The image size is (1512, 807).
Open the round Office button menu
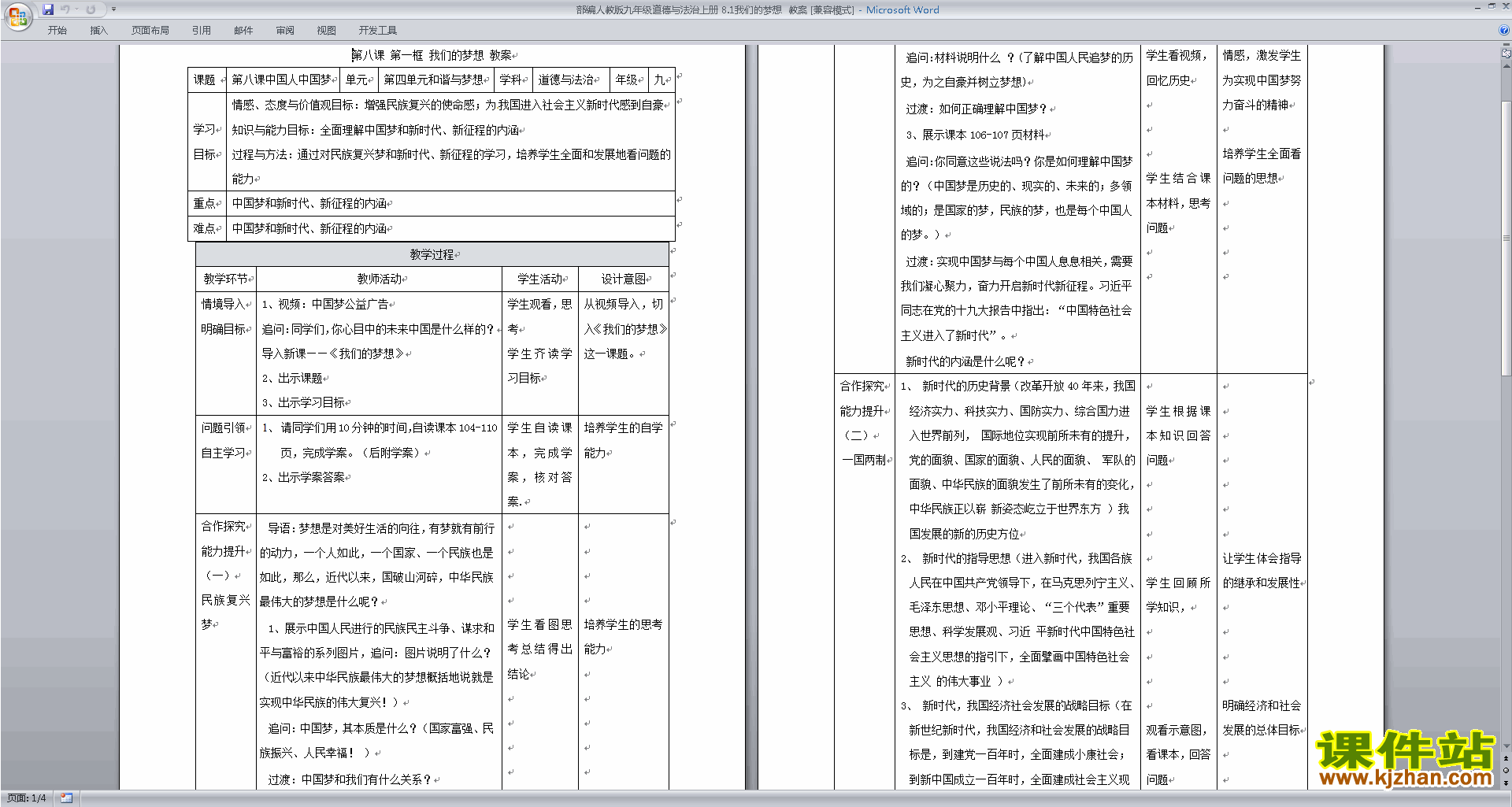click(17, 16)
